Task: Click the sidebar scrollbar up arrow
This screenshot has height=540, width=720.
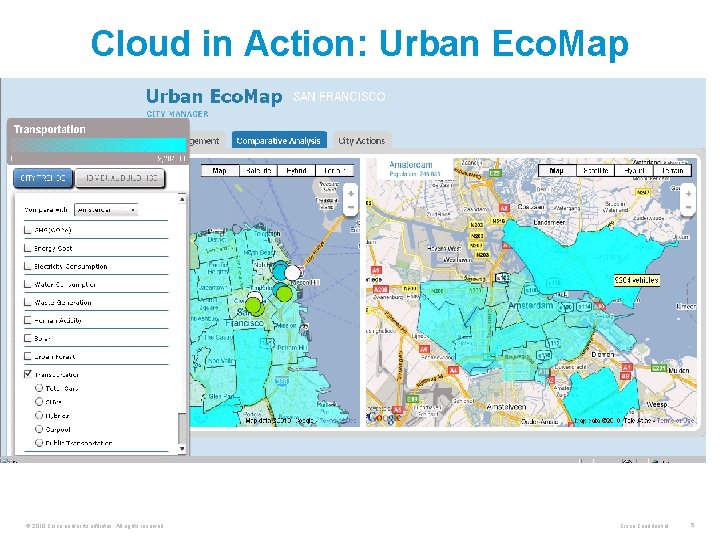Action: click(x=182, y=199)
